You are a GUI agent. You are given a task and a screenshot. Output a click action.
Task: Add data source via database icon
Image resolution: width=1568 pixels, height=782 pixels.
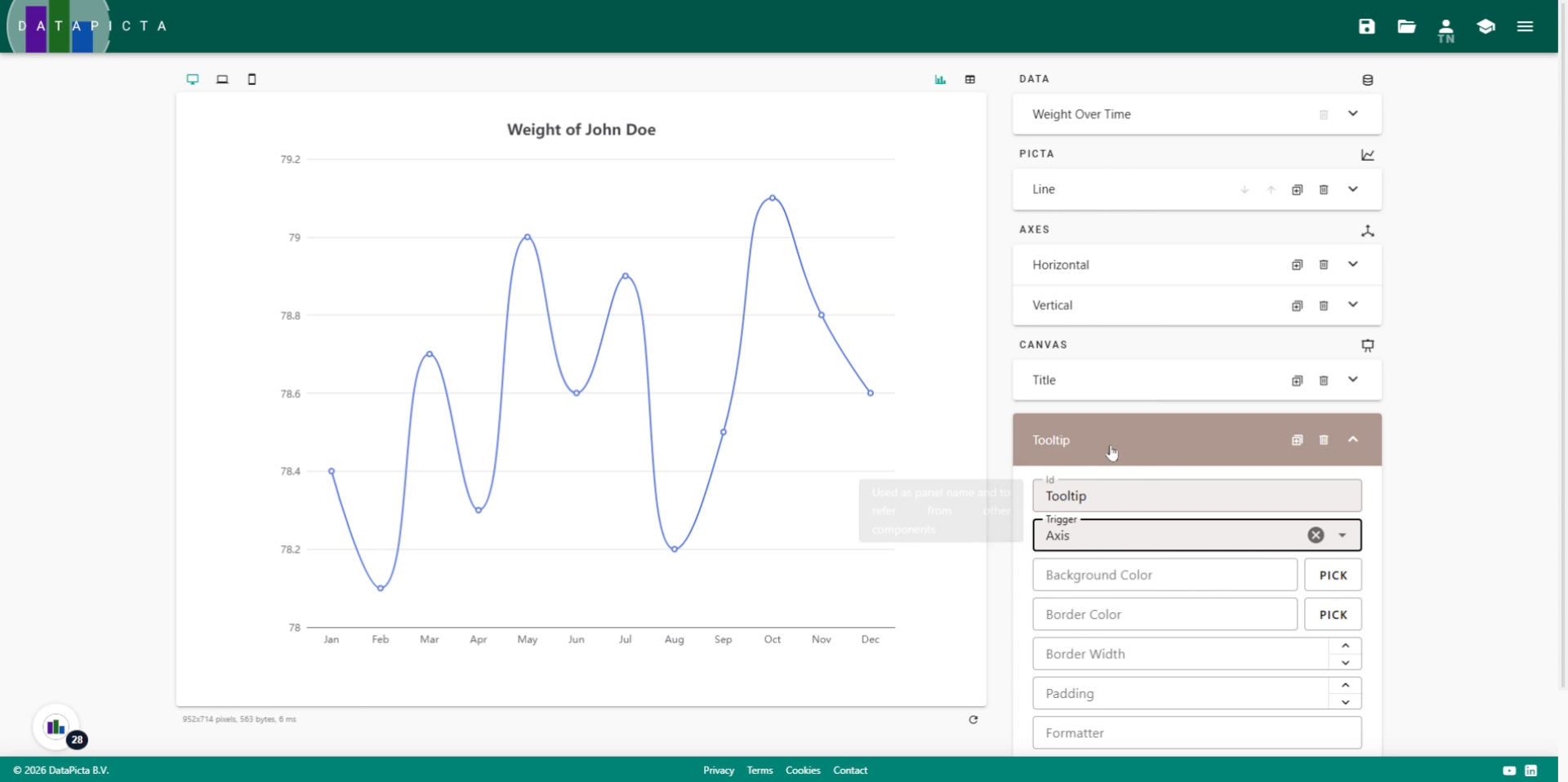(x=1367, y=80)
